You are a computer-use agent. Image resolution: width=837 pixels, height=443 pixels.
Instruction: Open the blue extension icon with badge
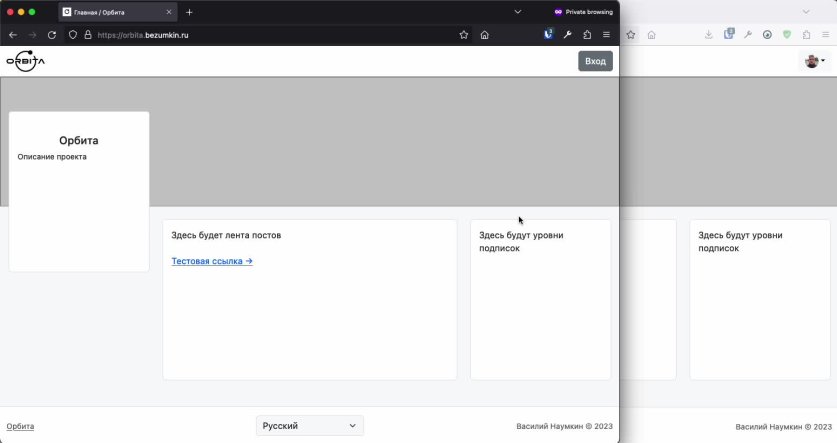[x=548, y=34]
